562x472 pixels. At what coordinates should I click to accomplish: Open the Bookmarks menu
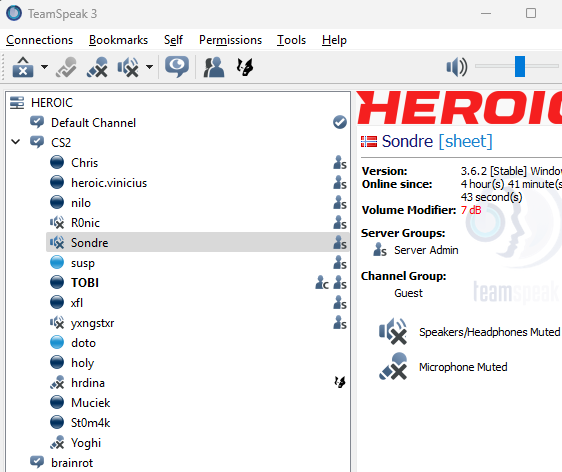click(118, 40)
